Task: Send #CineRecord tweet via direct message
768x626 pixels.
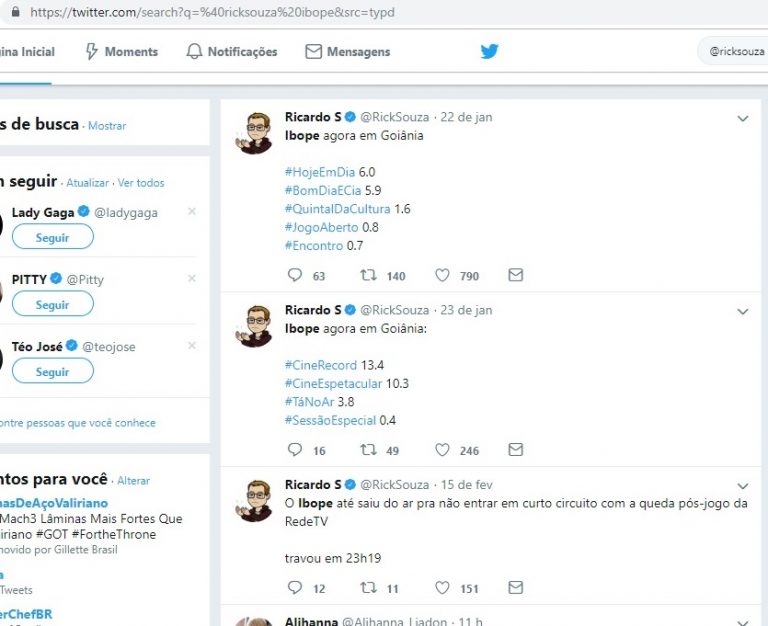Action: click(515, 451)
